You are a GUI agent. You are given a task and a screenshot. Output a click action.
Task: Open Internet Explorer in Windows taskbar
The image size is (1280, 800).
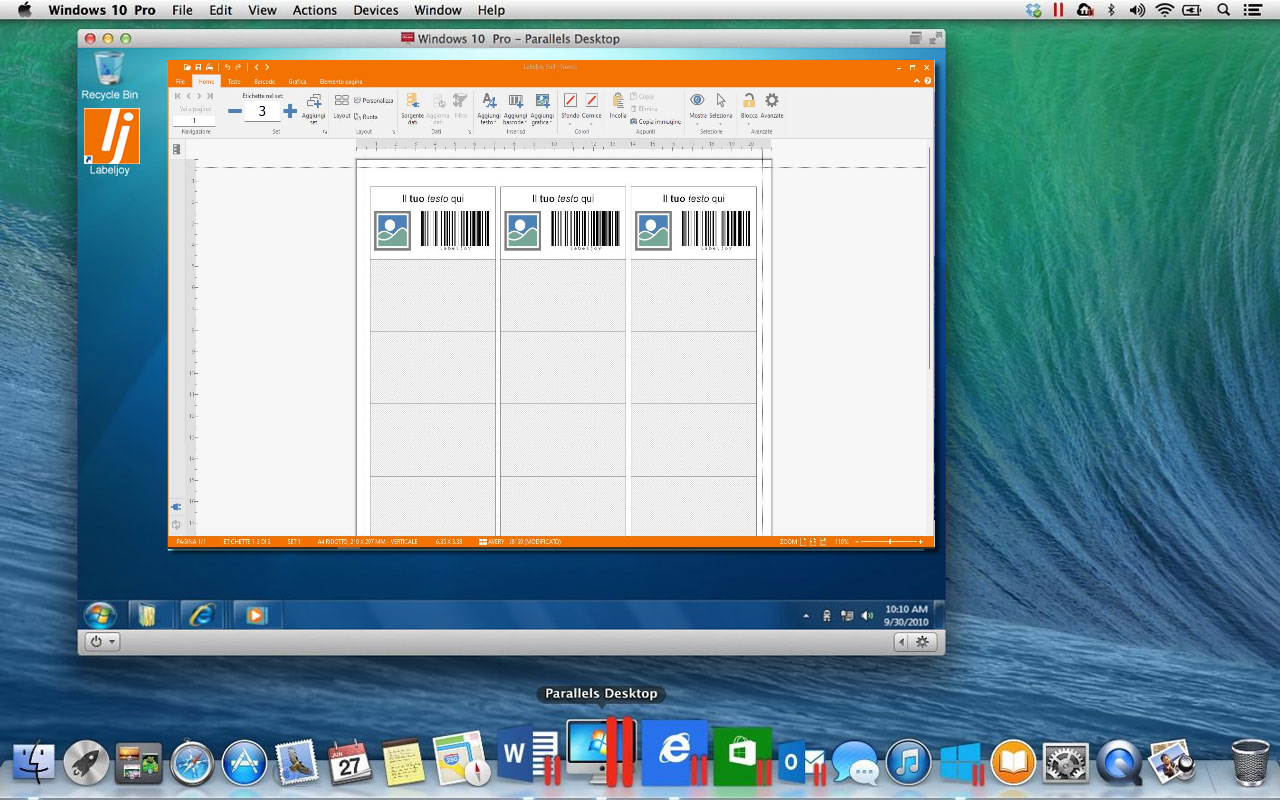coord(202,615)
